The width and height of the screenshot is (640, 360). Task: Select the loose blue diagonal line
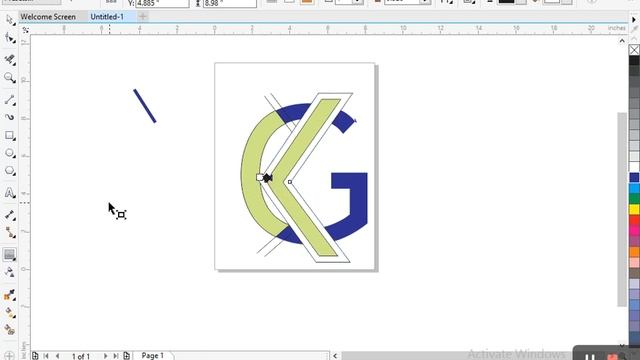(x=144, y=106)
